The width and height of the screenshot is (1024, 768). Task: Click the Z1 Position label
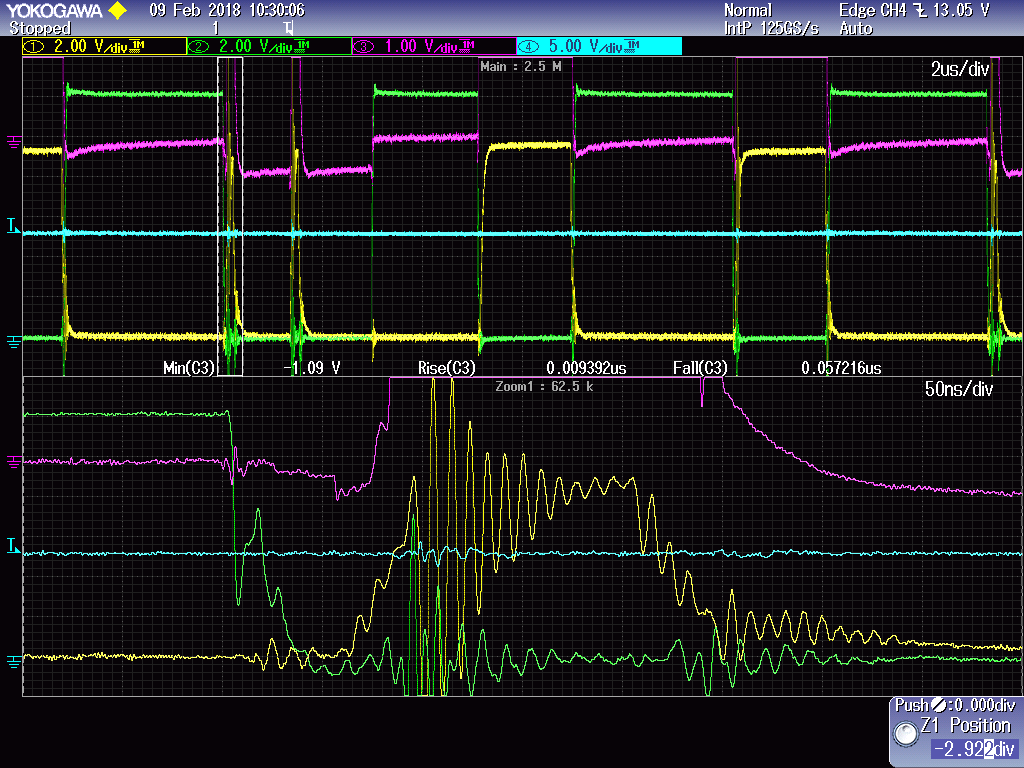pos(966,725)
